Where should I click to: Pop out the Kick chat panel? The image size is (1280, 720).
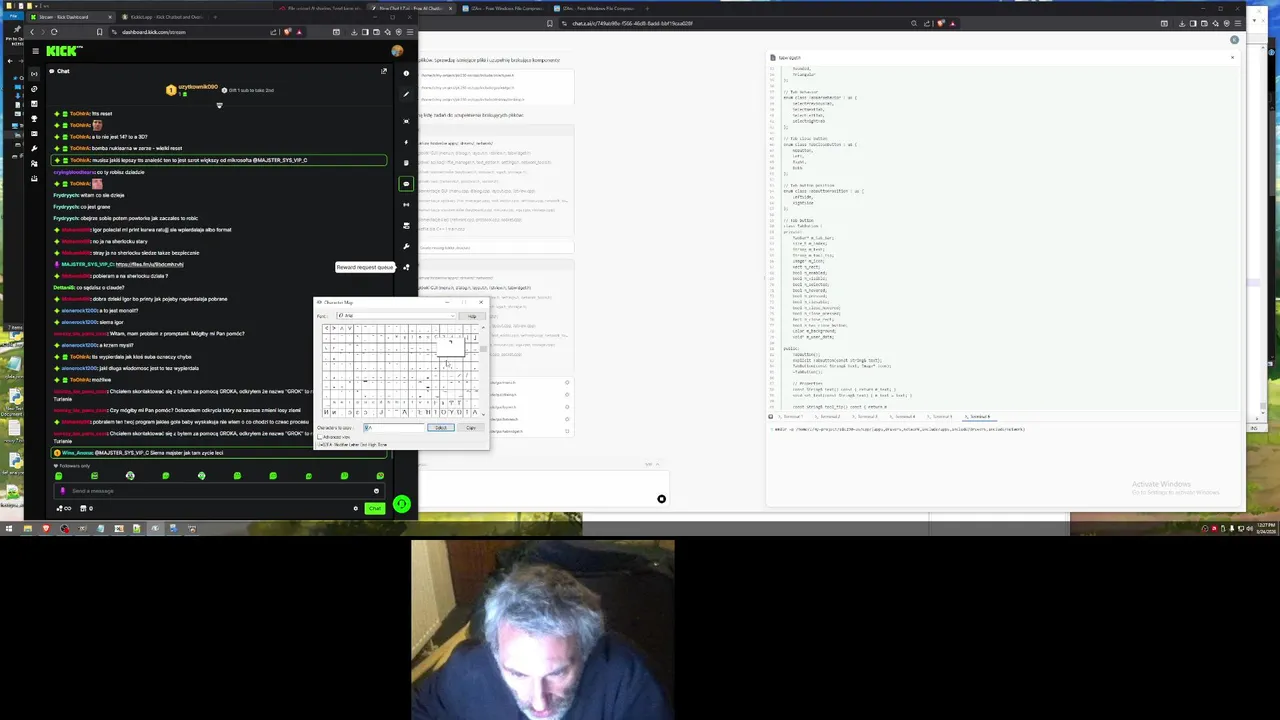(383, 71)
